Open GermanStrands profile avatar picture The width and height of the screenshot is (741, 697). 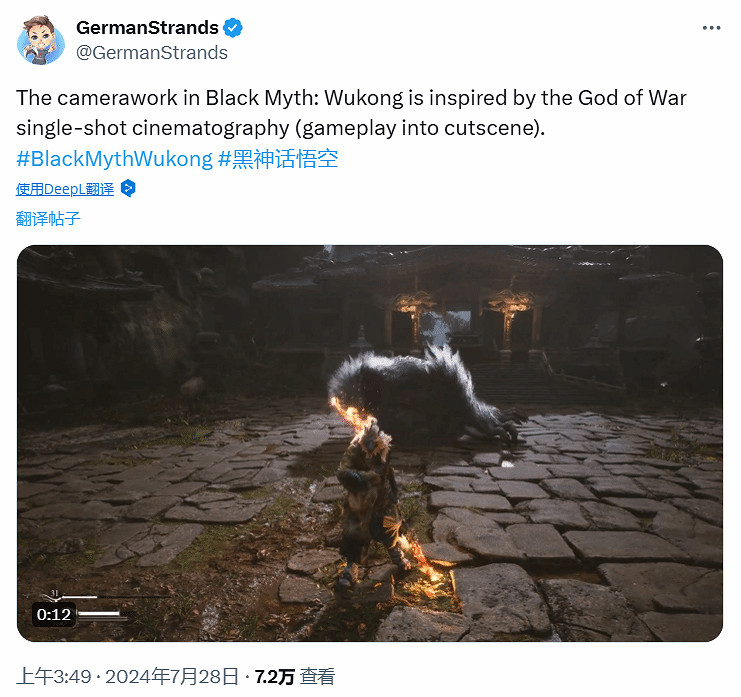[x=41, y=40]
